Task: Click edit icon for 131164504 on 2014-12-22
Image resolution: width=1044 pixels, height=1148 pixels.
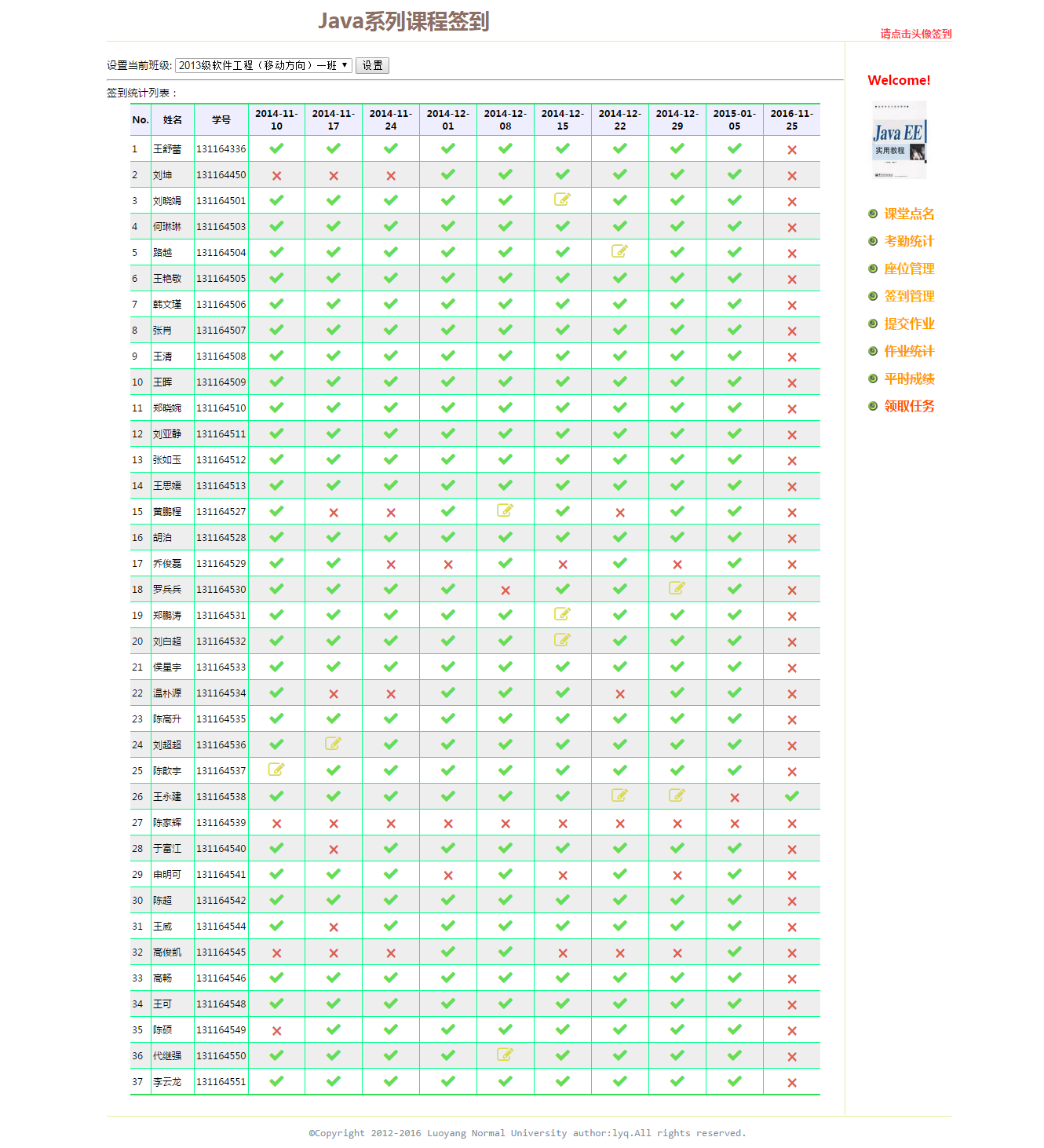Action: (619, 251)
